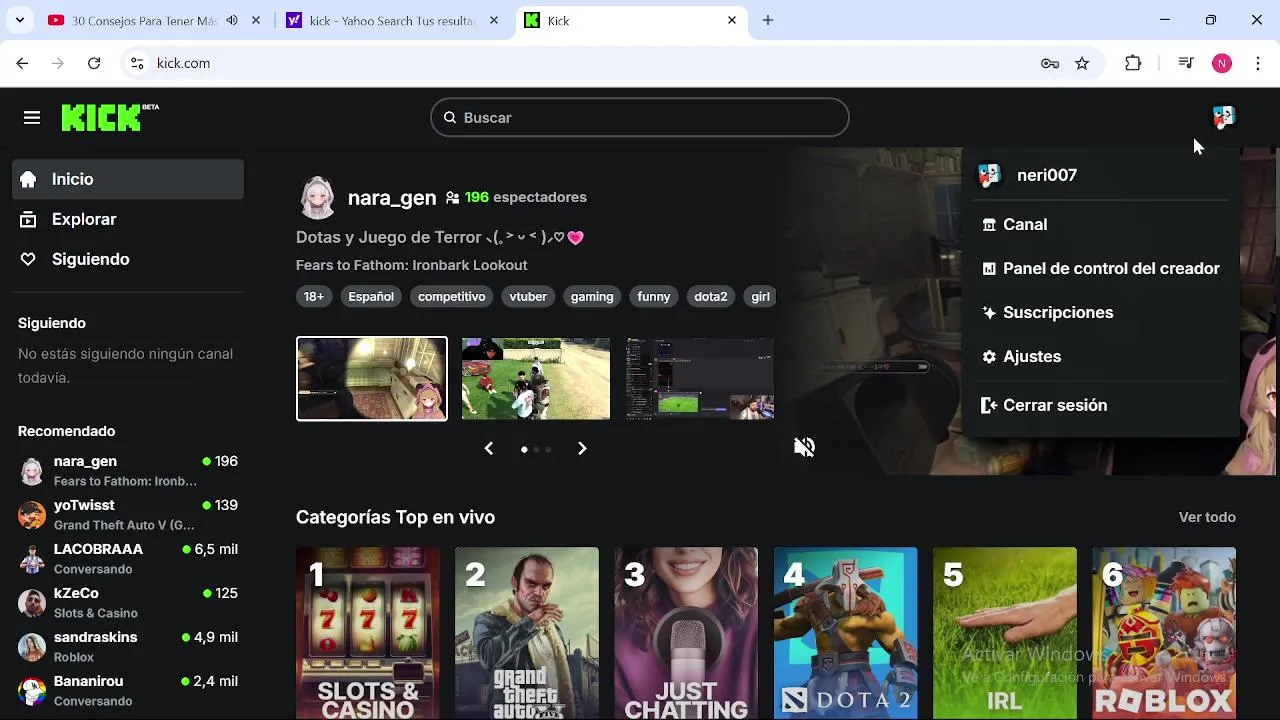Viewport: 1280px width, 720px height.
Task: Go to next featured stream
Action: [x=582, y=449]
